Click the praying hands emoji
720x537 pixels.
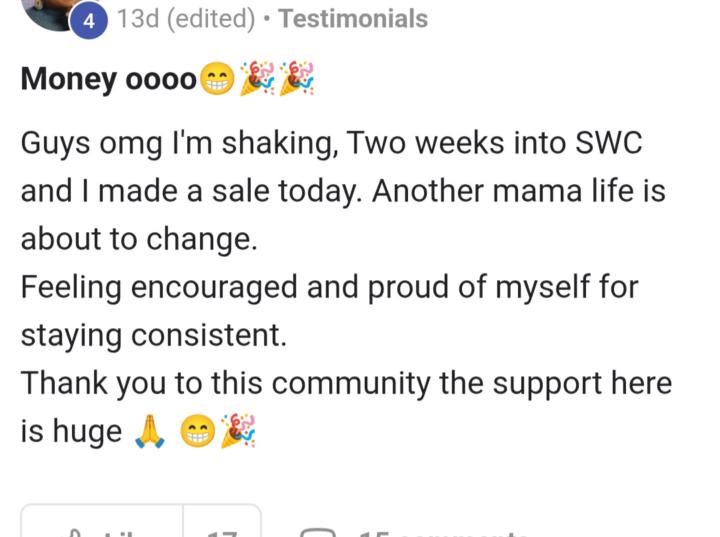pos(148,431)
